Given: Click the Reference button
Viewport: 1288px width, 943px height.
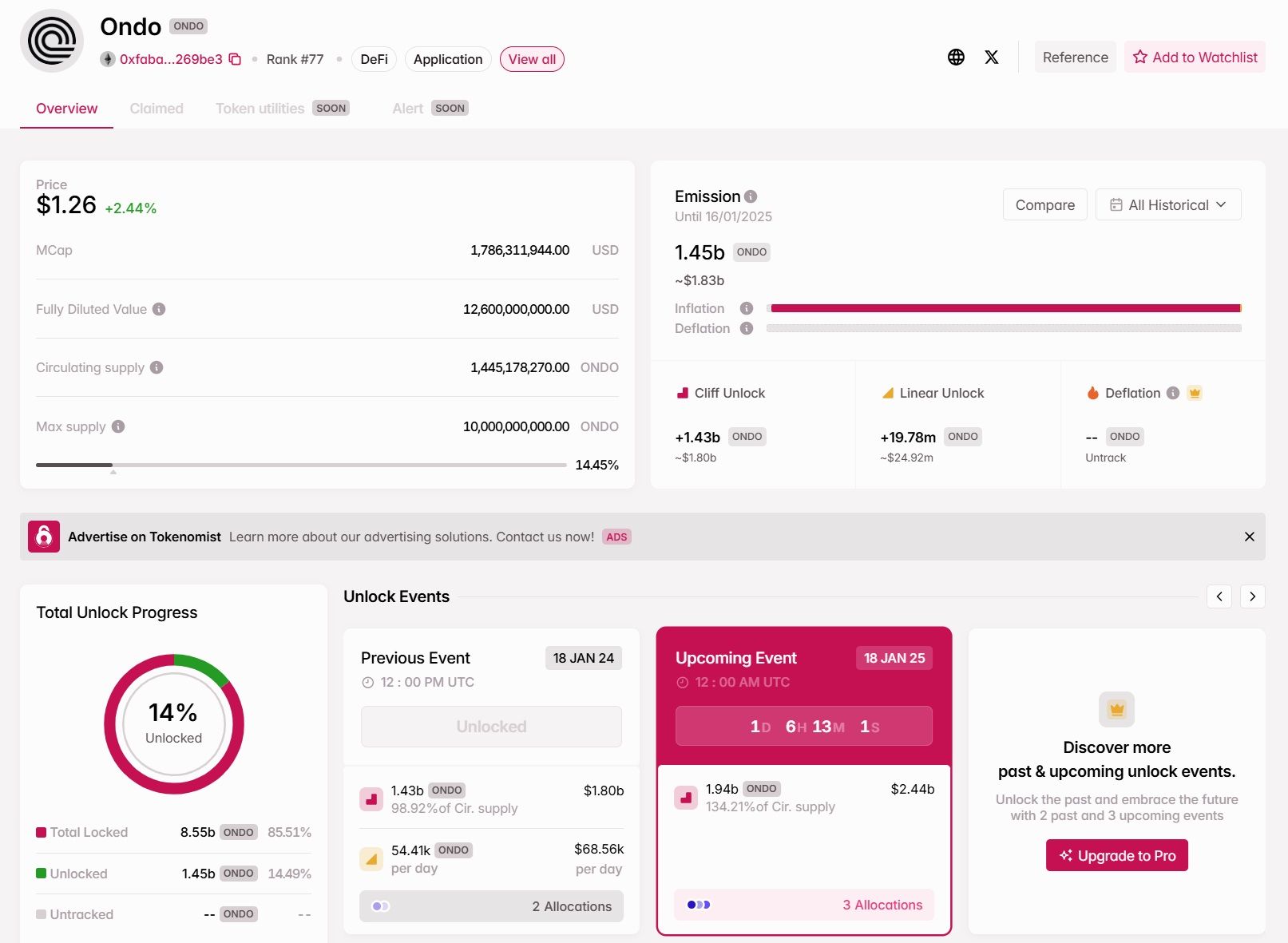Looking at the screenshot, I should coord(1076,57).
